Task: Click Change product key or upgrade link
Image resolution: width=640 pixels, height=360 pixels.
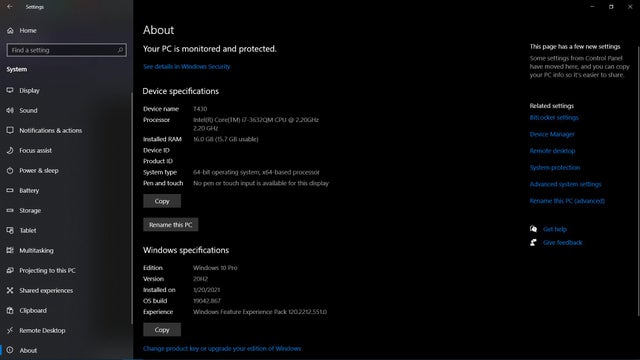Action: coord(222,349)
